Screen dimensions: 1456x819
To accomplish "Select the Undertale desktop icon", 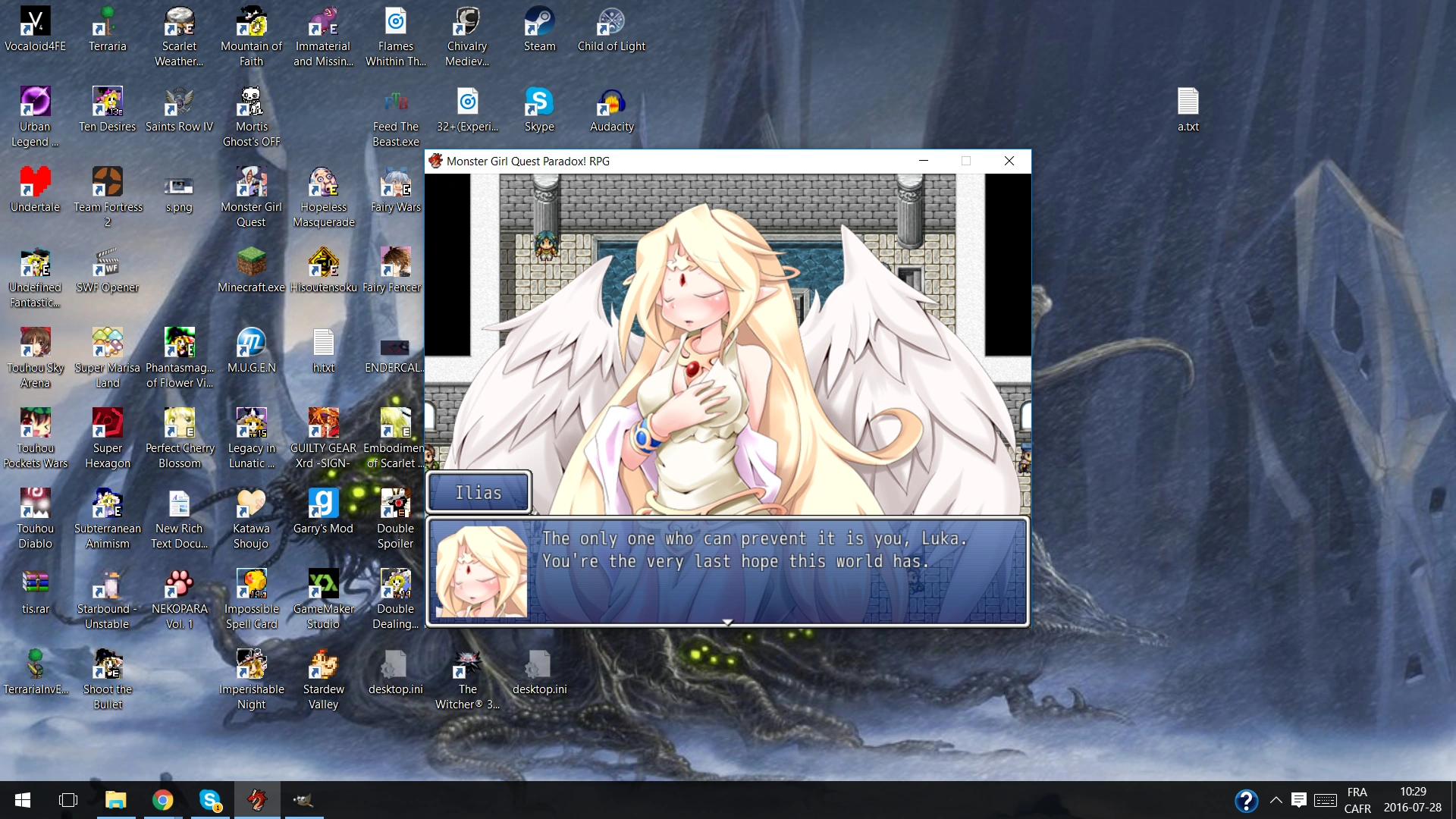I will [x=35, y=184].
